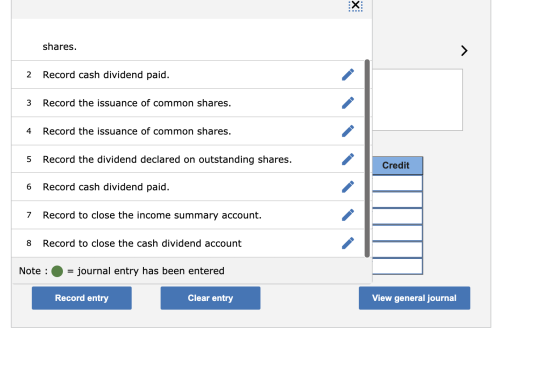Close the journal entry list popup
Screen dimensions: 560x382
point(355,5)
